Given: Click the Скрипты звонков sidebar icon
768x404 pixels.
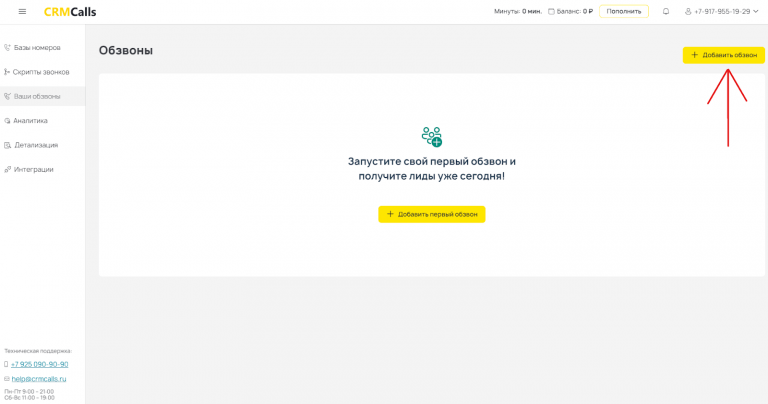Looking at the screenshot, I should pos(7,72).
